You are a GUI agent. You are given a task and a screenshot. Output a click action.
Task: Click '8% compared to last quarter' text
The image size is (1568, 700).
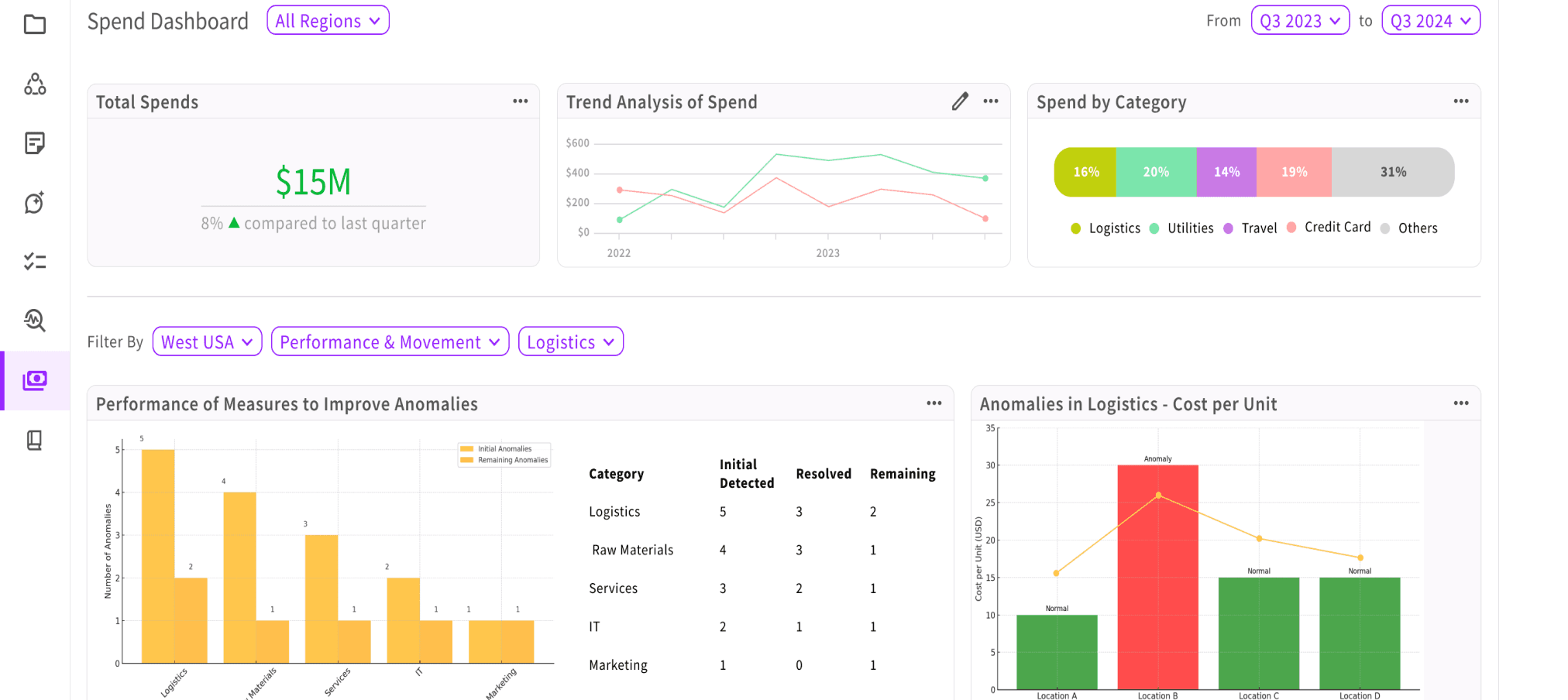314,223
